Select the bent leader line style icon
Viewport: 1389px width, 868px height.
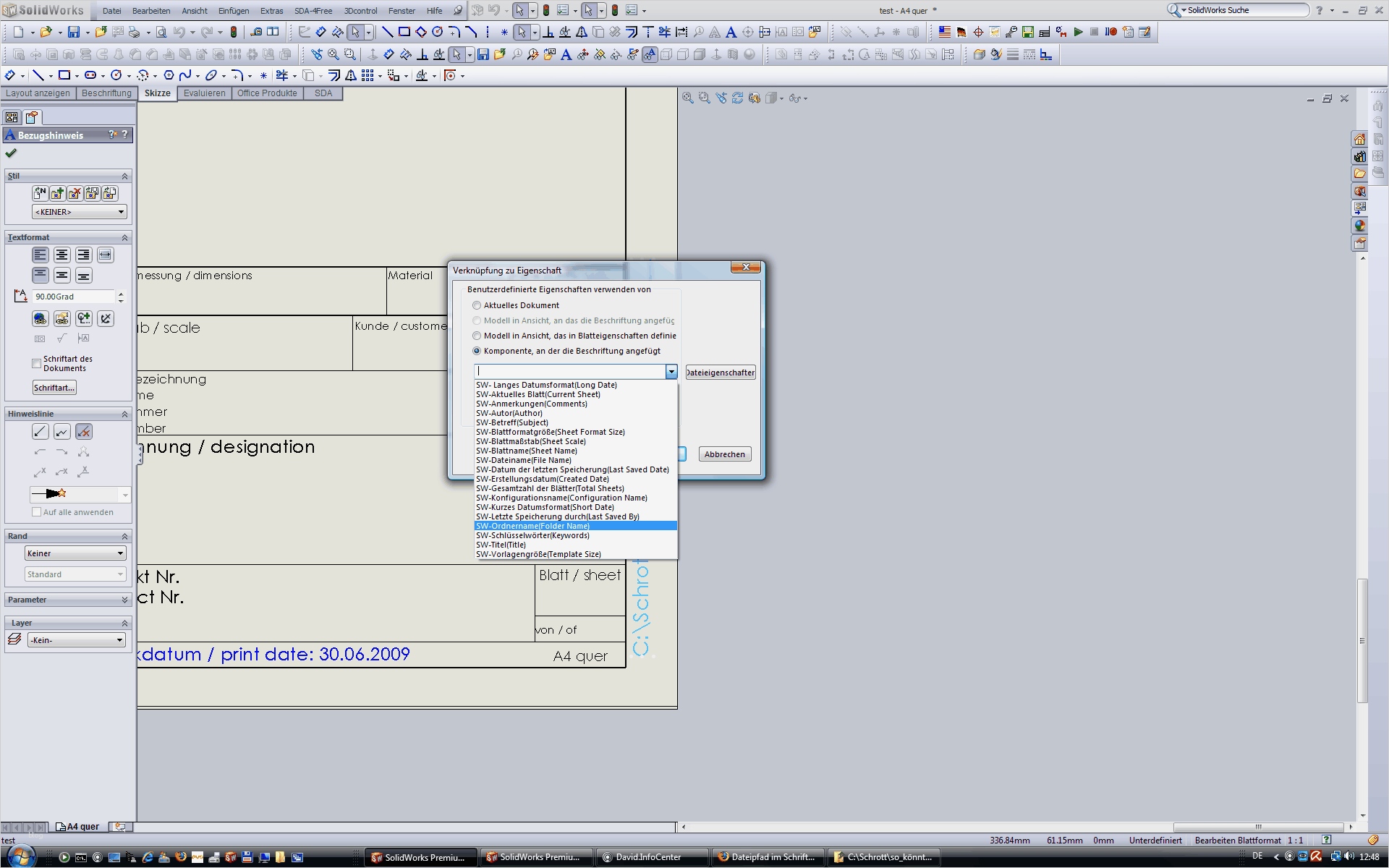(x=61, y=431)
